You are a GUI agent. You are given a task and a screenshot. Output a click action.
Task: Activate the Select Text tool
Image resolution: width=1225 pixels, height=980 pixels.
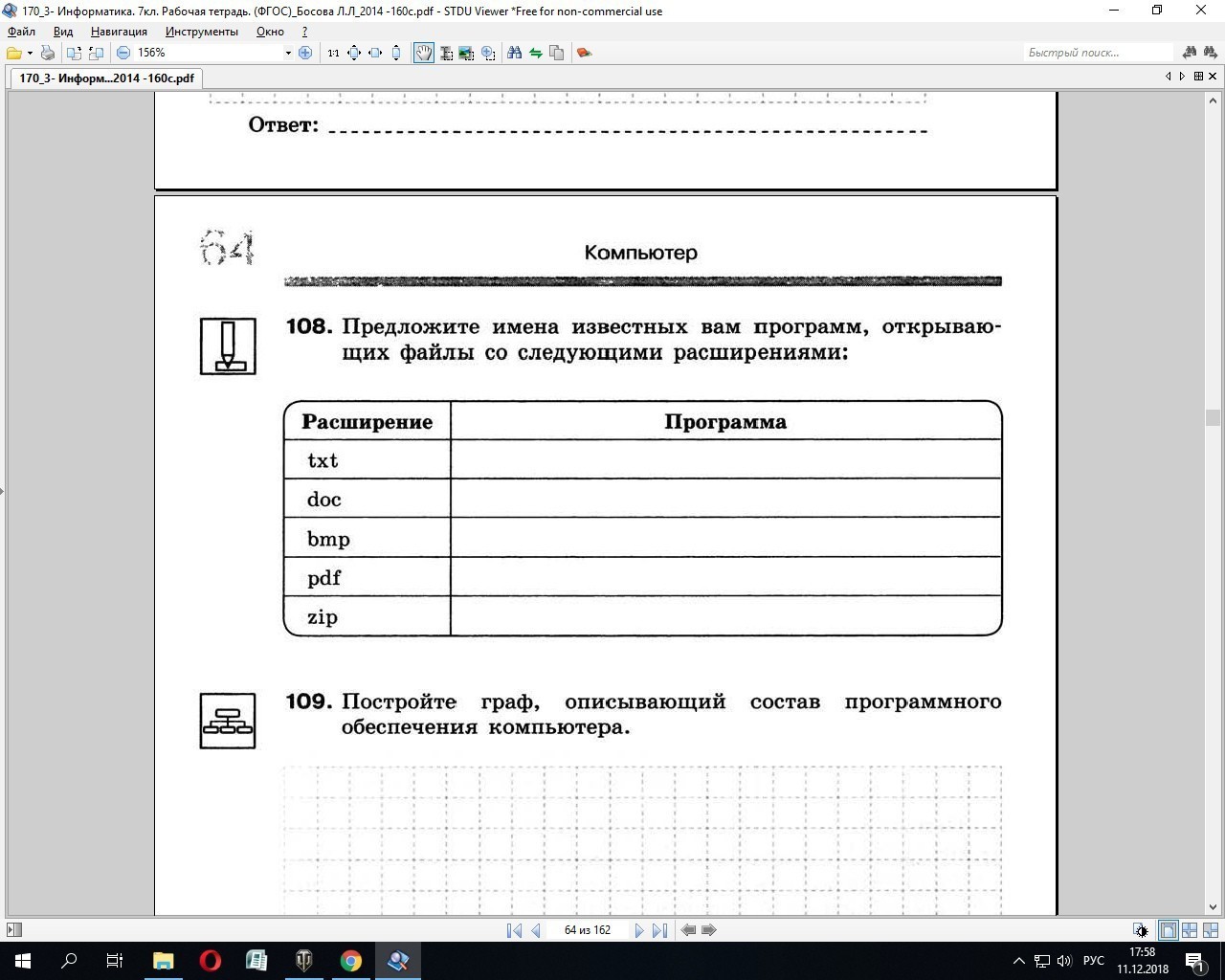point(446,53)
